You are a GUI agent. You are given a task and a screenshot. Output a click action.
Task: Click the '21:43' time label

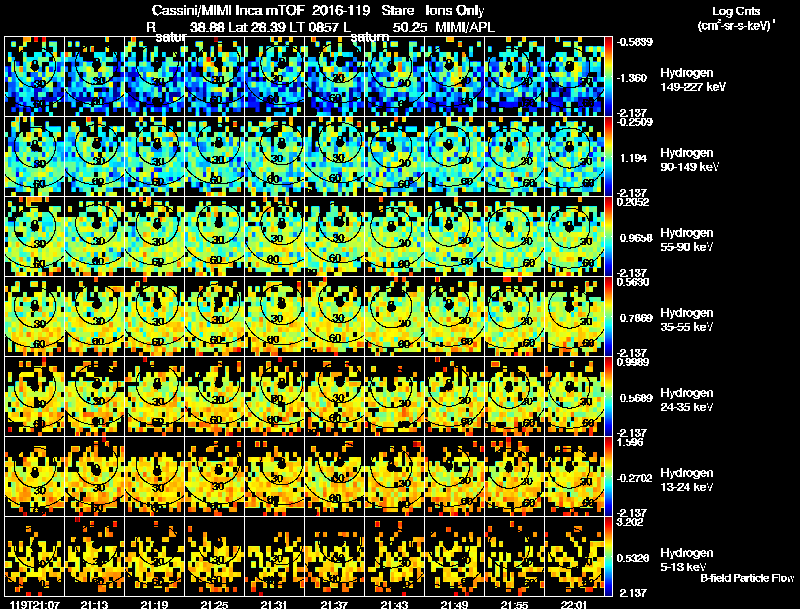pyautogui.click(x=394, y=604)
